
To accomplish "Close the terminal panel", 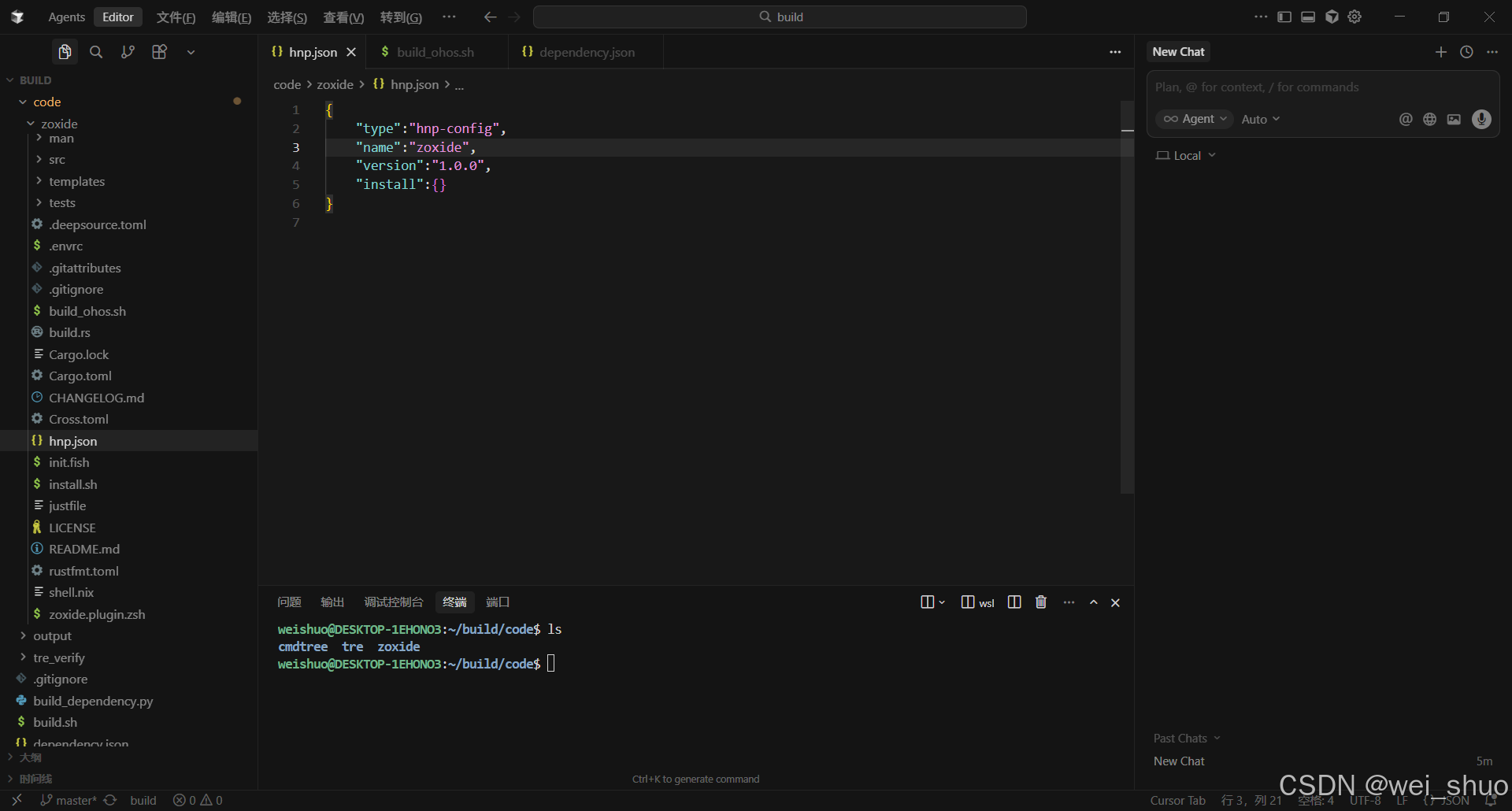I will pyautogui.click(x=1115, y=602).
